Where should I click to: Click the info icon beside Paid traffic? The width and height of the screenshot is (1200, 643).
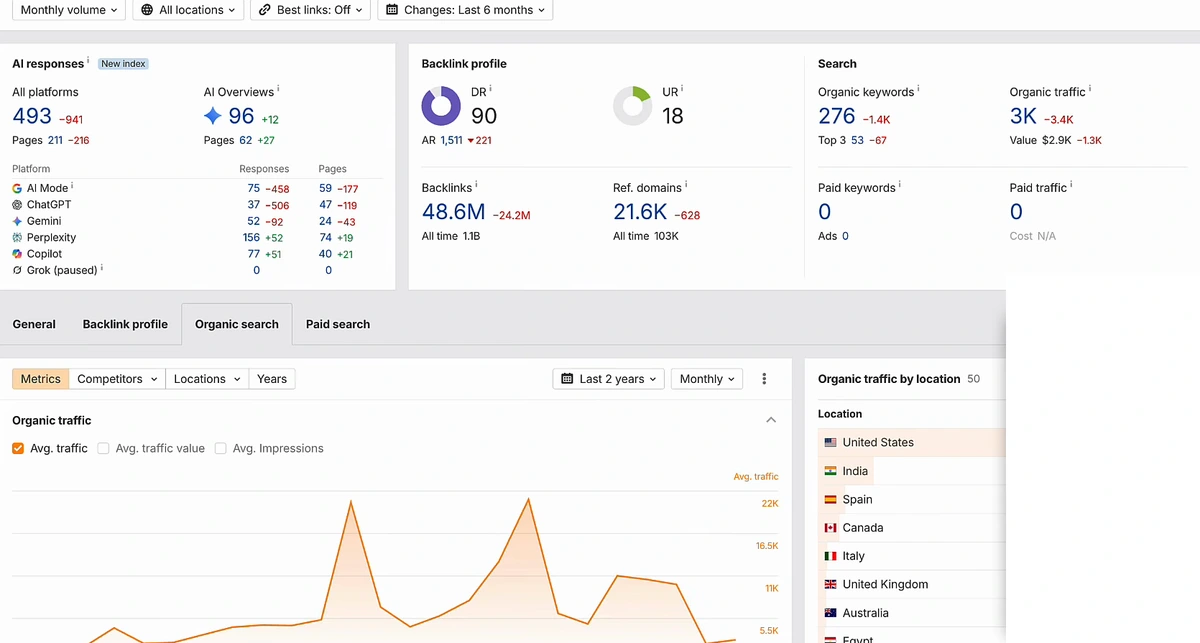(1072, 184)
